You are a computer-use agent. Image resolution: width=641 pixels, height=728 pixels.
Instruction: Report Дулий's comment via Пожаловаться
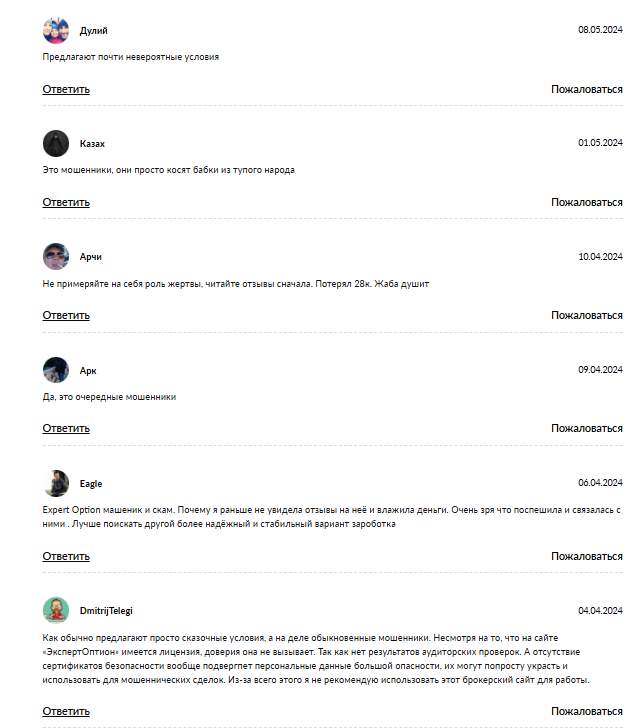click(587, 89)
